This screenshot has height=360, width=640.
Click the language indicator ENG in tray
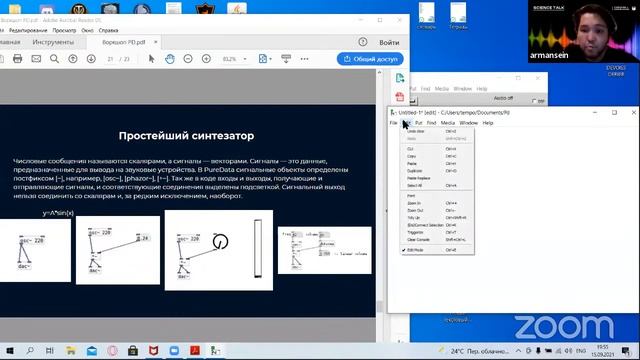click(580, 351)
